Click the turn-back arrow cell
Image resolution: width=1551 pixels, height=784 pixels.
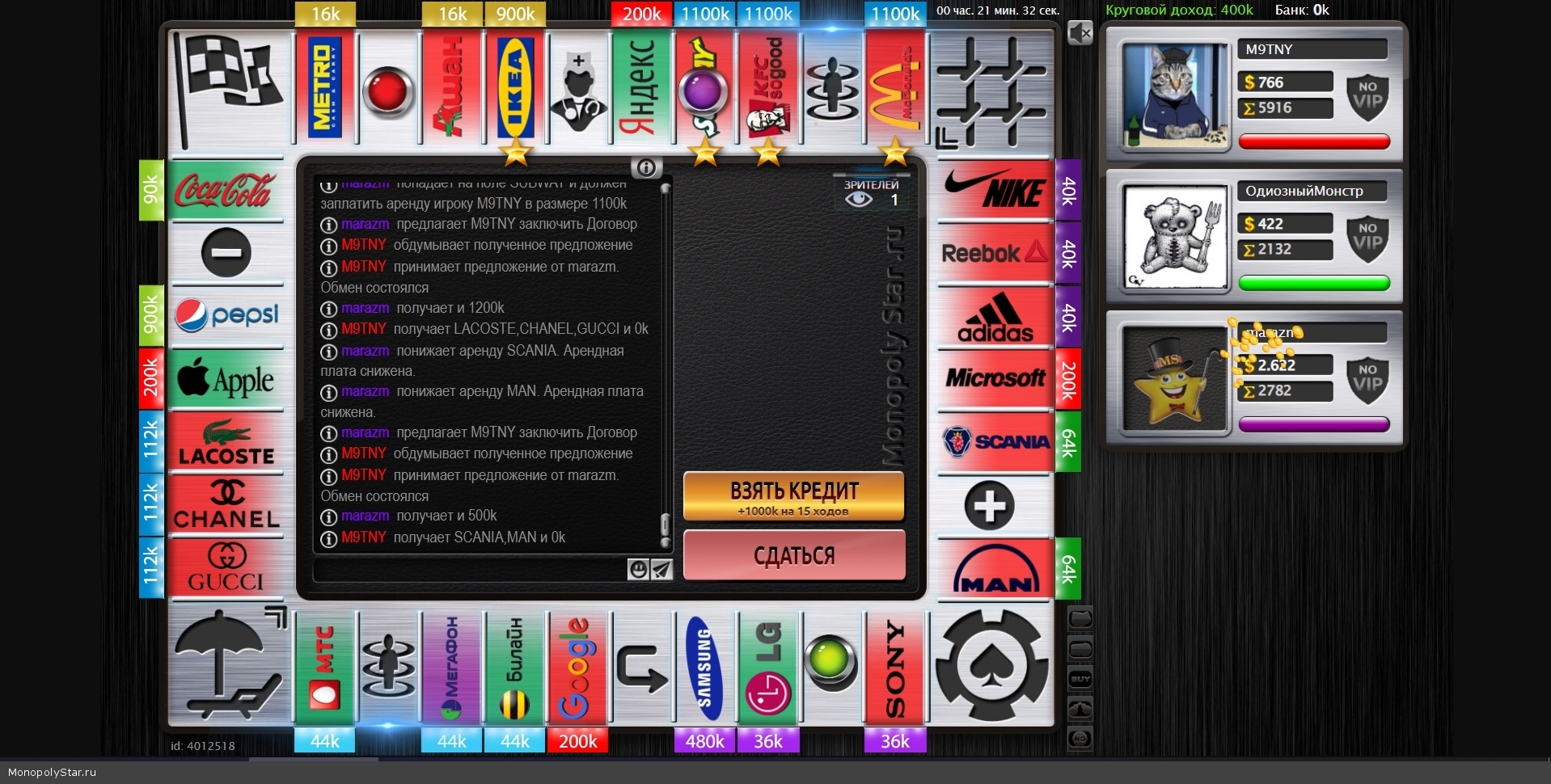[x=641, y=668]
